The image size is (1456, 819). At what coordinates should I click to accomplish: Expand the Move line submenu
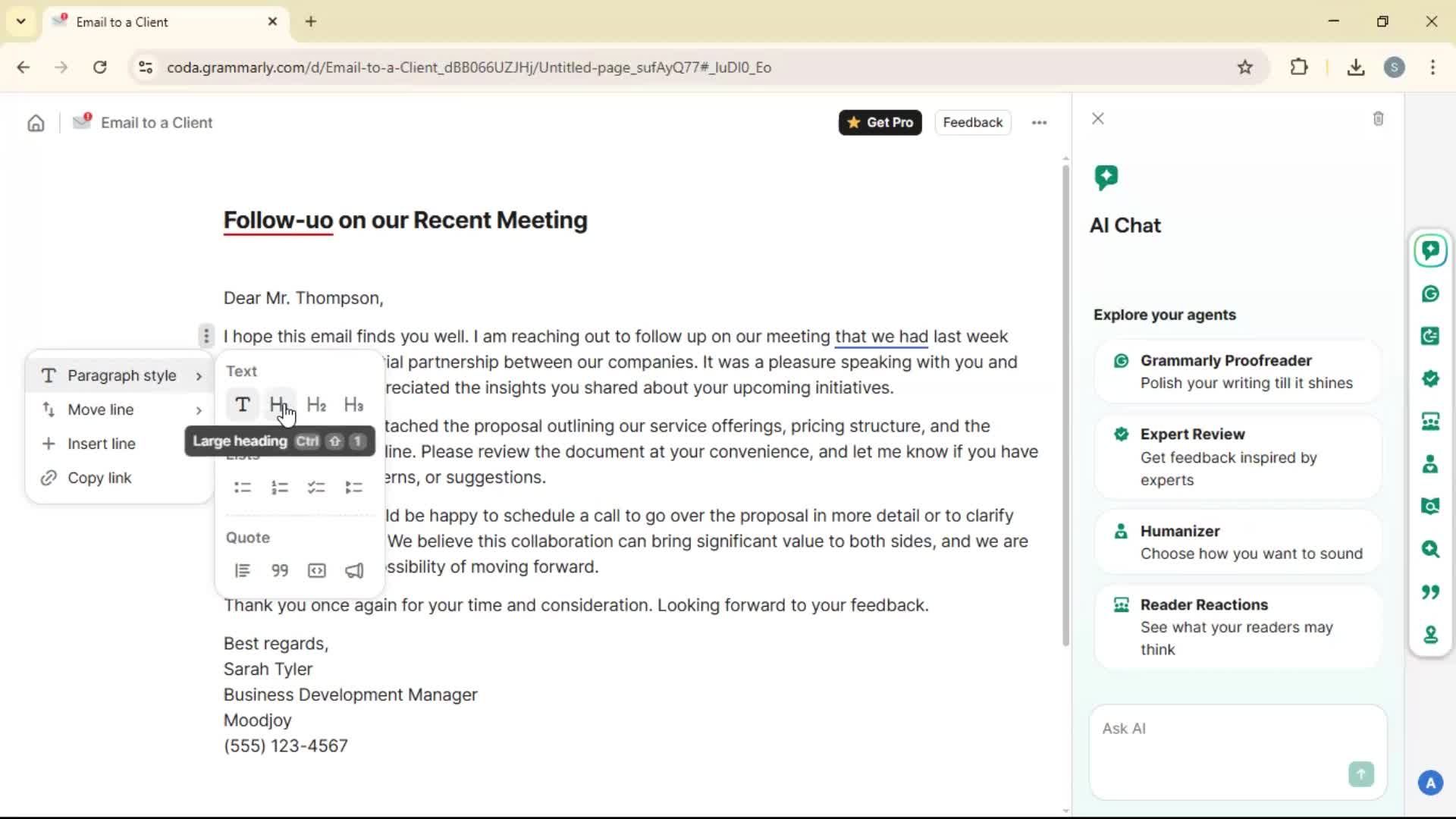[121, 410]
